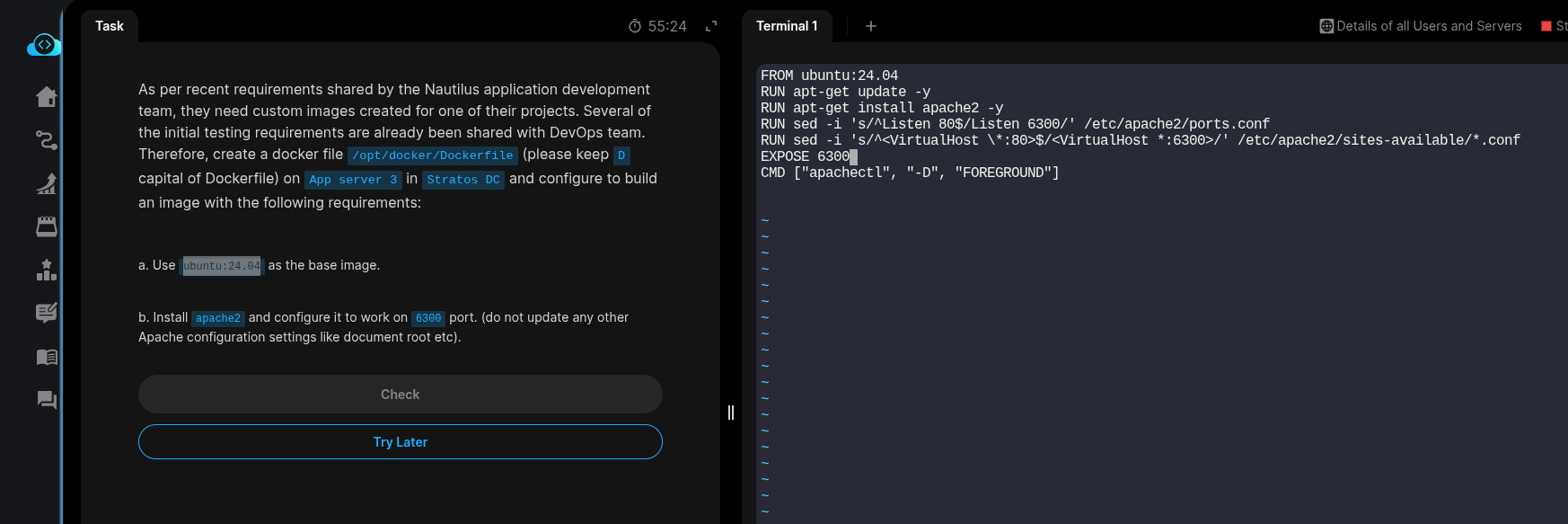Open the Home icon in sidebar

click(47, 97)
